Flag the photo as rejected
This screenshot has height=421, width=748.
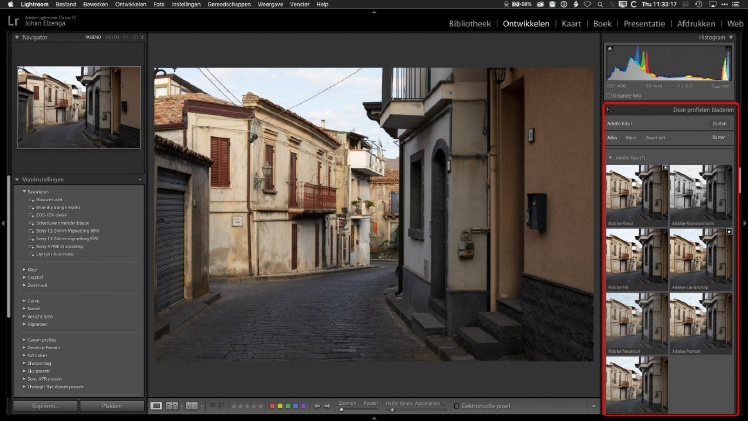(x=221, y=406)
